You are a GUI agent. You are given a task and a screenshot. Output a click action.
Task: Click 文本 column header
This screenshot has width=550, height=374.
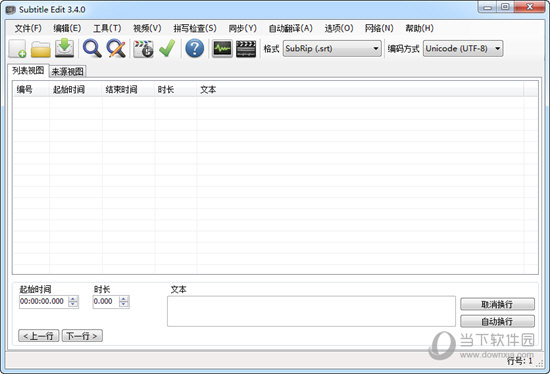click(x=360, y=90)
